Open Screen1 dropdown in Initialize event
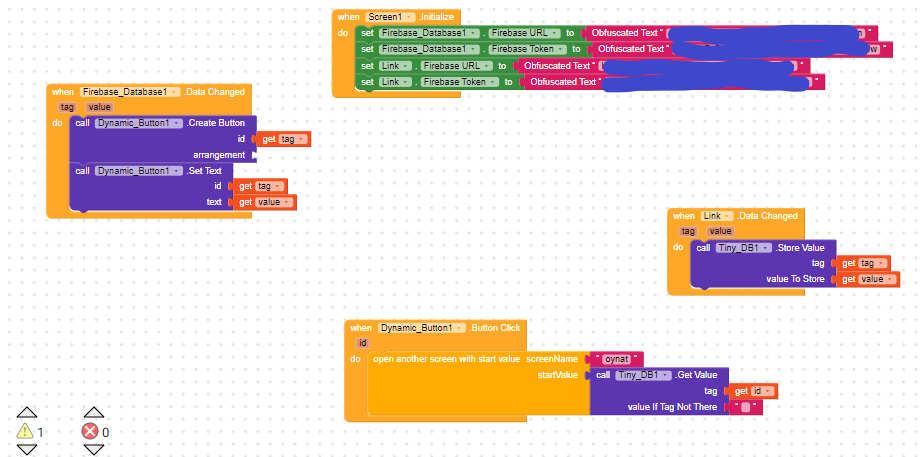Screen dimensions: 920x457 390,17
